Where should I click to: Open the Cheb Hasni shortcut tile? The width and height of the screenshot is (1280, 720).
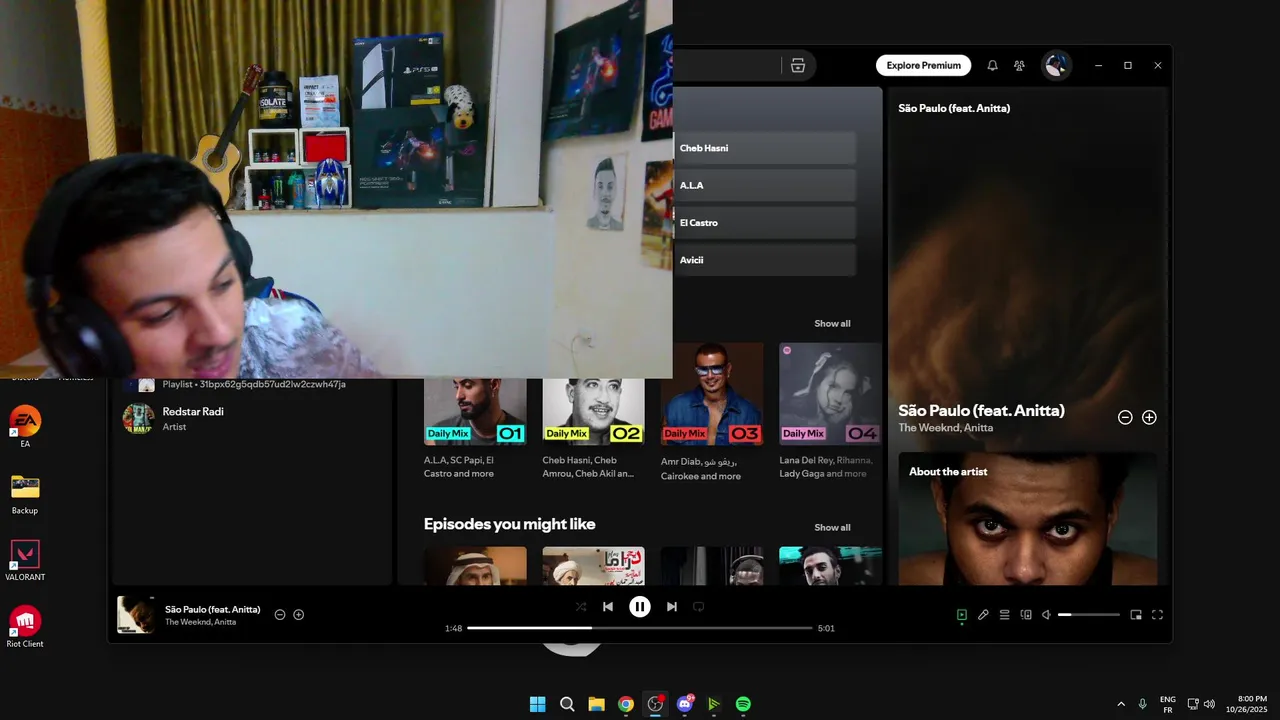click(765, 148)
